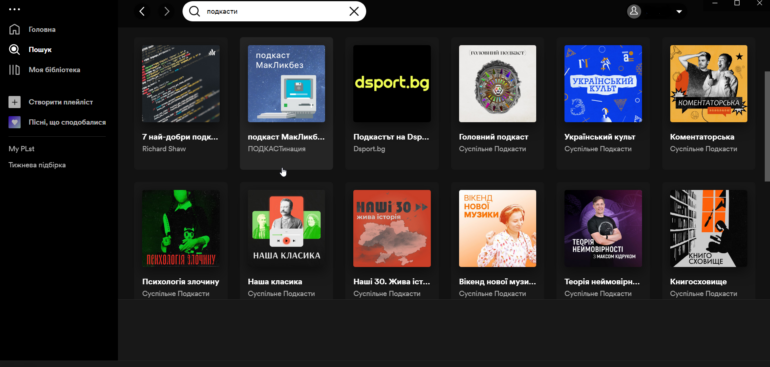Open the Психологія злочину cover art
The height and width of the screenshot is (367, 770).
[181, 228]
